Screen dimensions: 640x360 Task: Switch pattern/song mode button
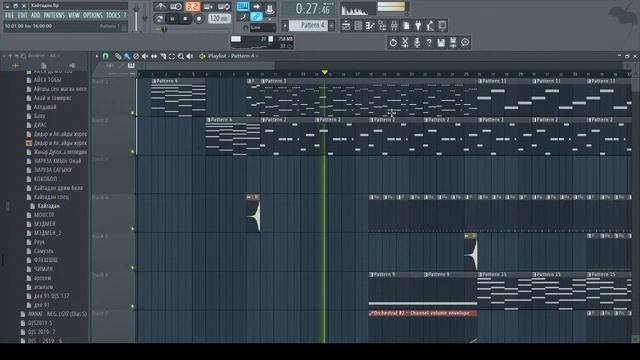[x=160, y=19]
